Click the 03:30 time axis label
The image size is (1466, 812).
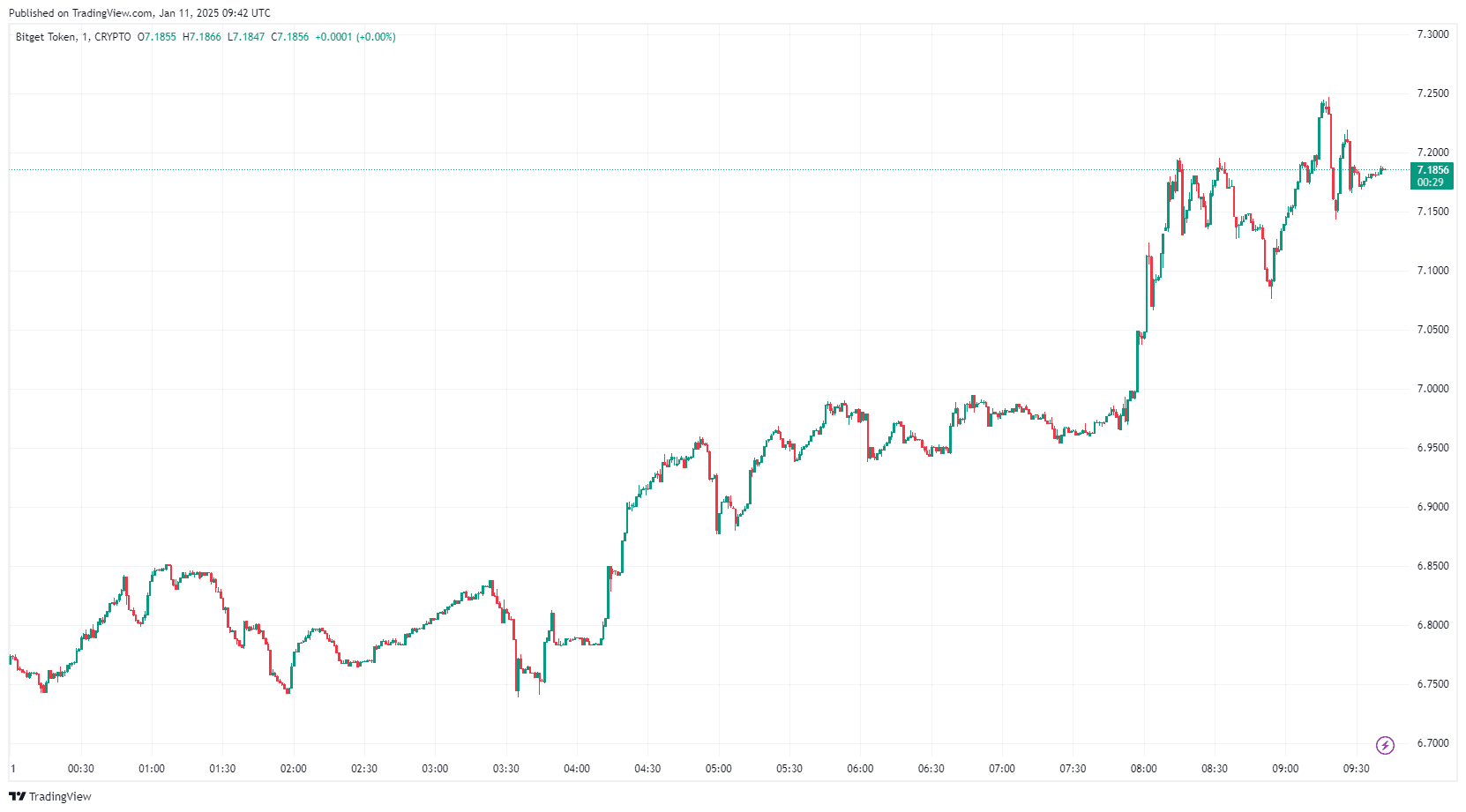[506, 769]
